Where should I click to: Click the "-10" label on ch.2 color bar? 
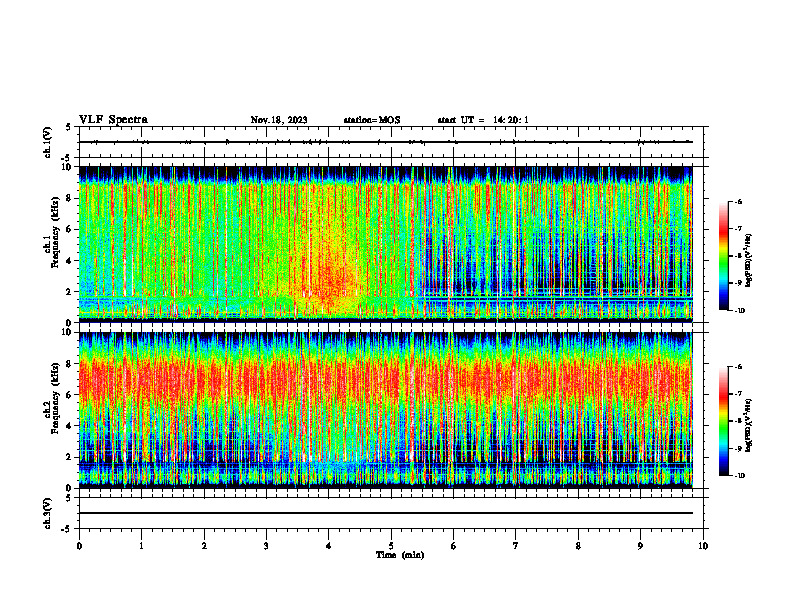(x=739, y=476)
